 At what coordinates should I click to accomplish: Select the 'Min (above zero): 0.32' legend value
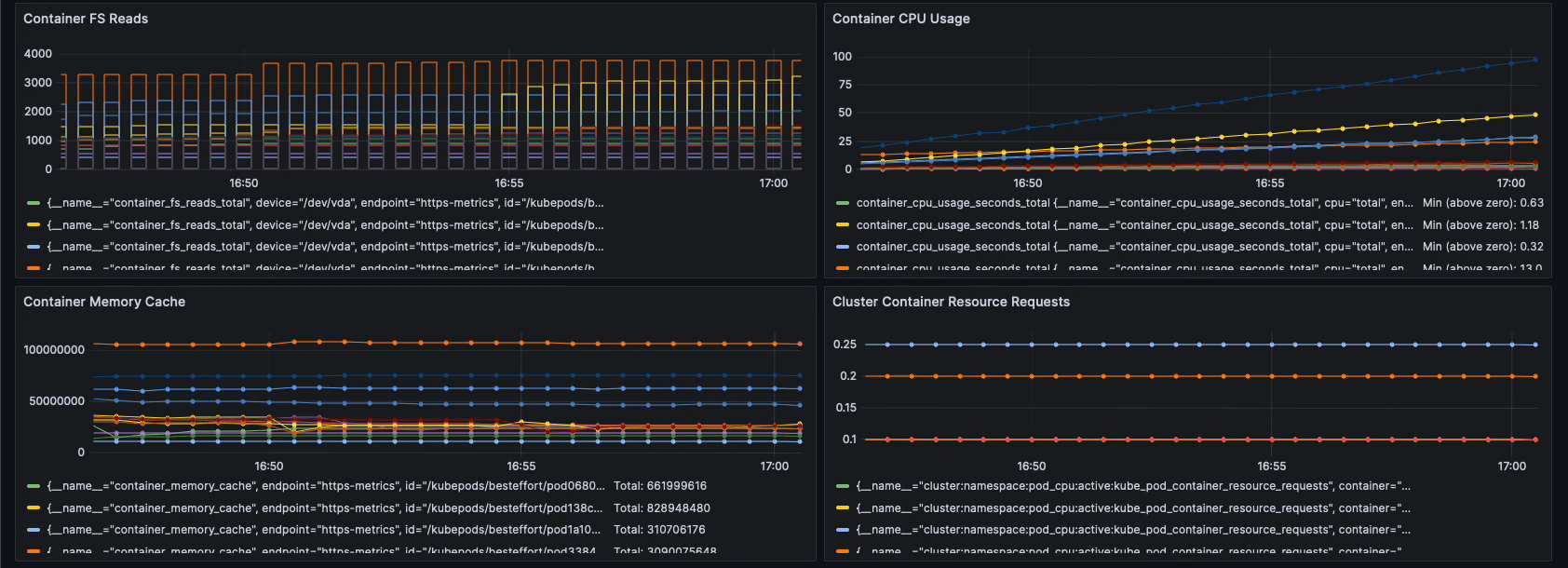[x=1482, y=247]
